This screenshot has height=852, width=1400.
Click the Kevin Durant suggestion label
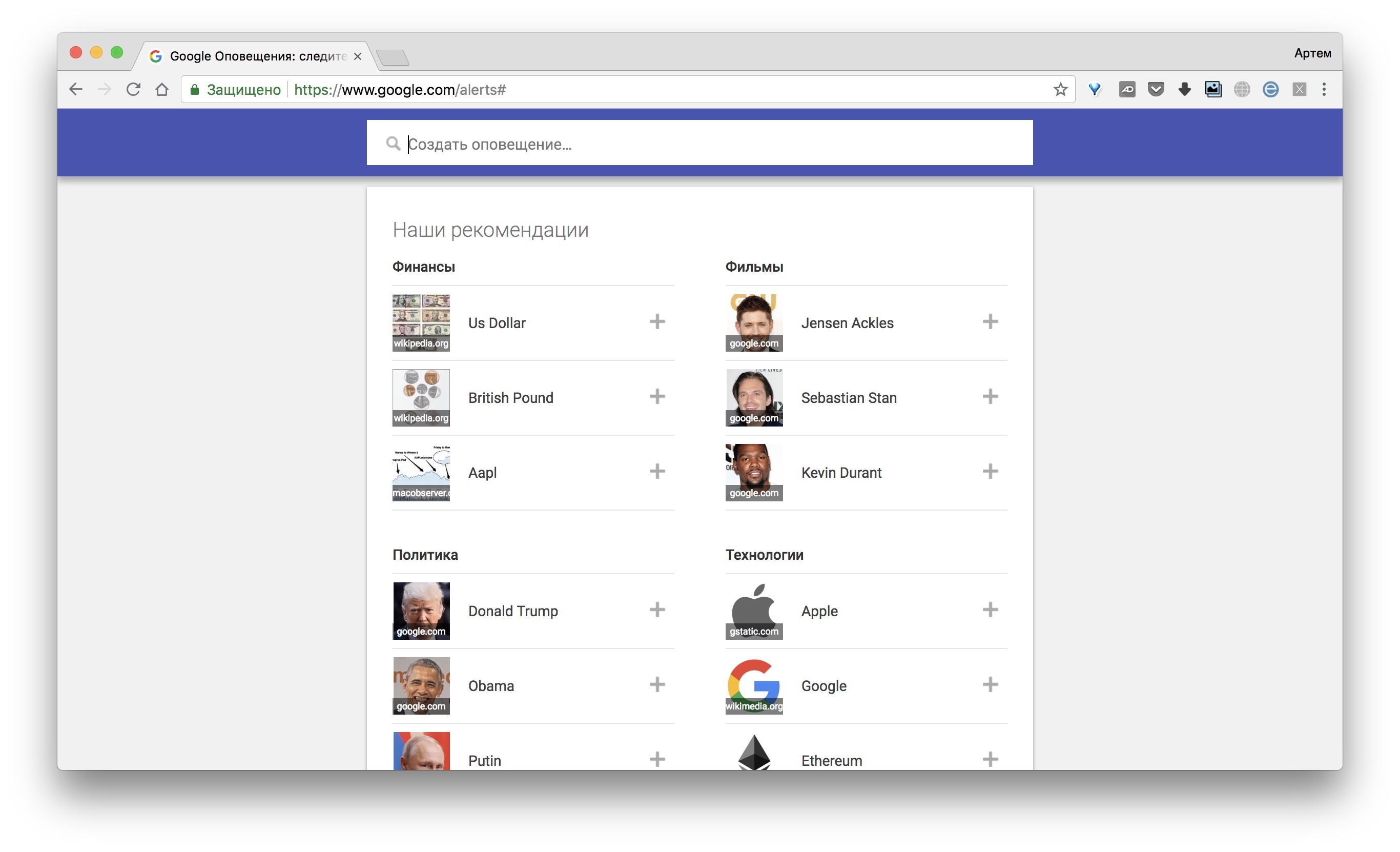pos(841,472)
